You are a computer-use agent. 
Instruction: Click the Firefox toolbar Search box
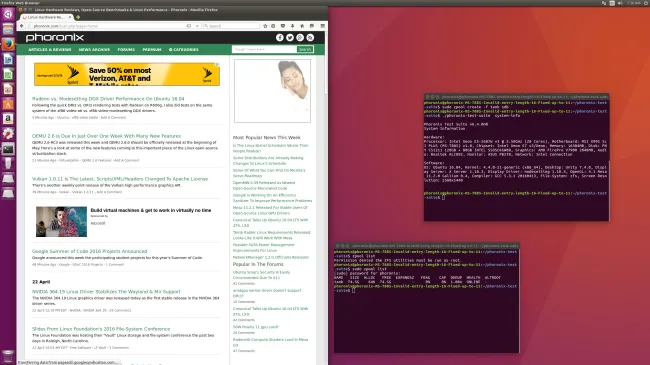coord(231,26)
